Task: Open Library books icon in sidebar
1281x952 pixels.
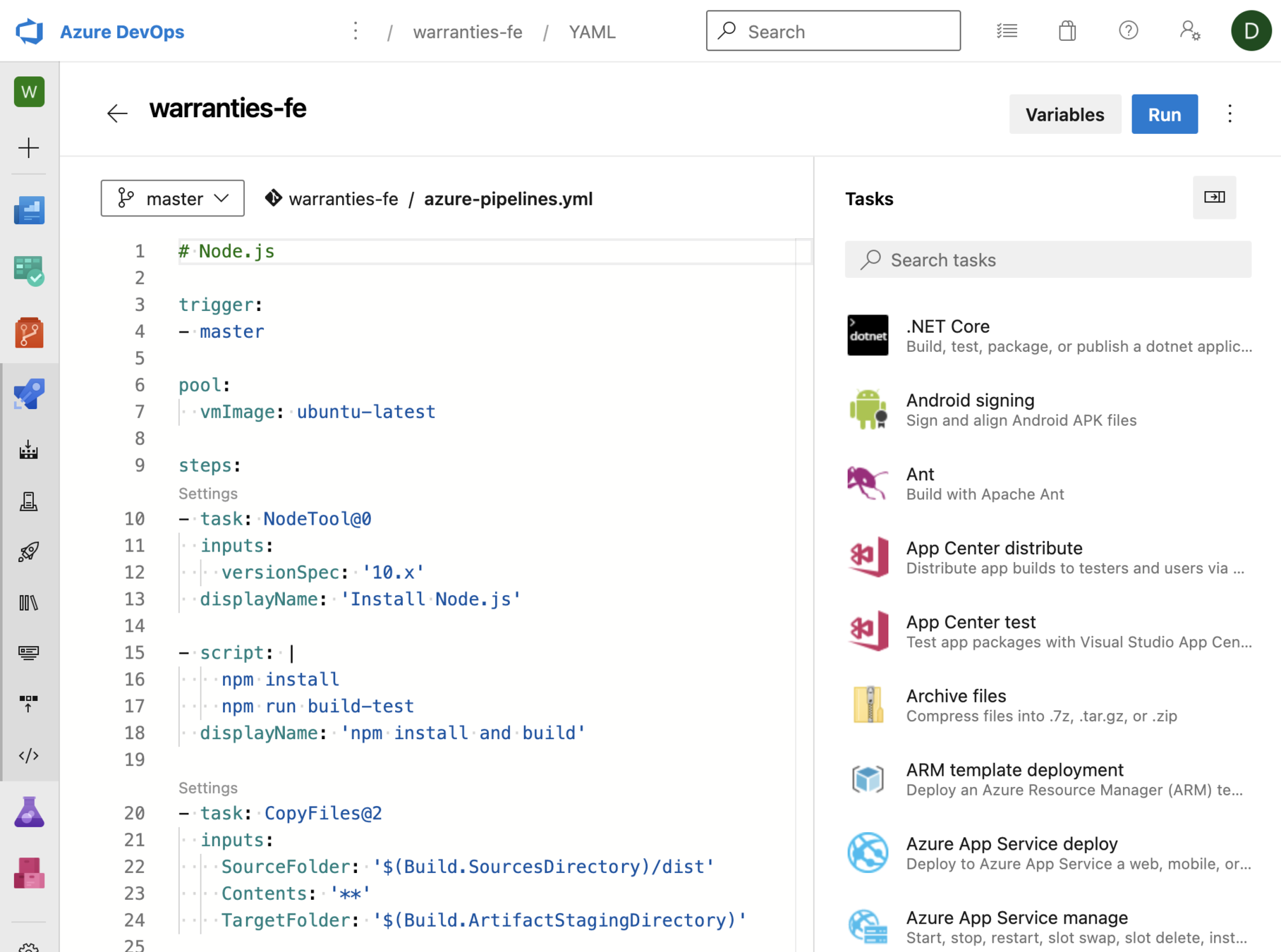Action: click(29, 603)
